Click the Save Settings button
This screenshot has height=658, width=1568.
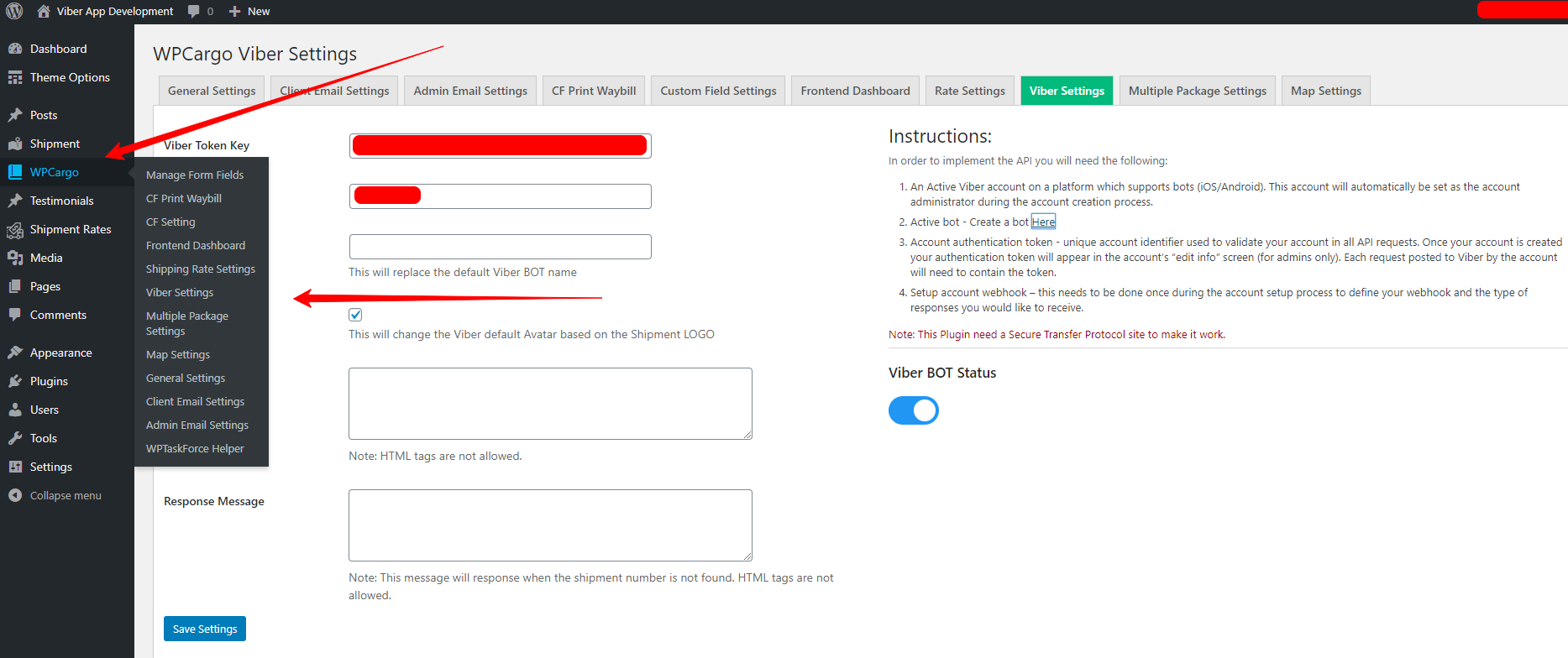click(x=205, y=629)
